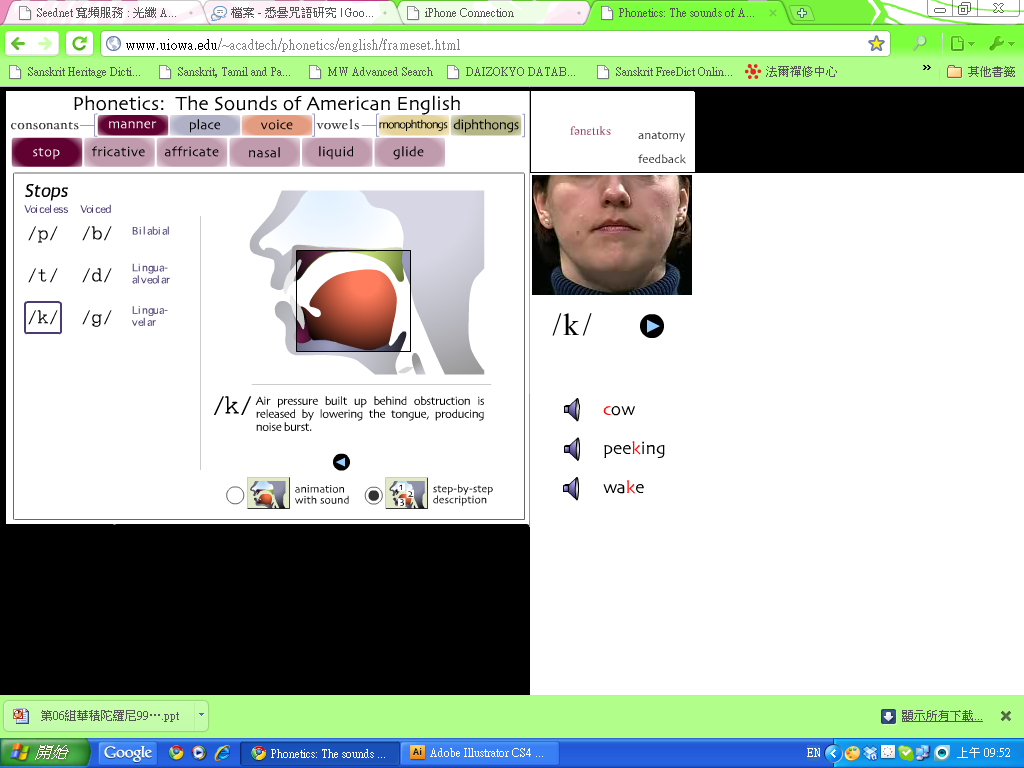Image resolution: width=1024 pixels, height=768 pixels.
Task: Play audio for the word wake
Action: [572, 488]
